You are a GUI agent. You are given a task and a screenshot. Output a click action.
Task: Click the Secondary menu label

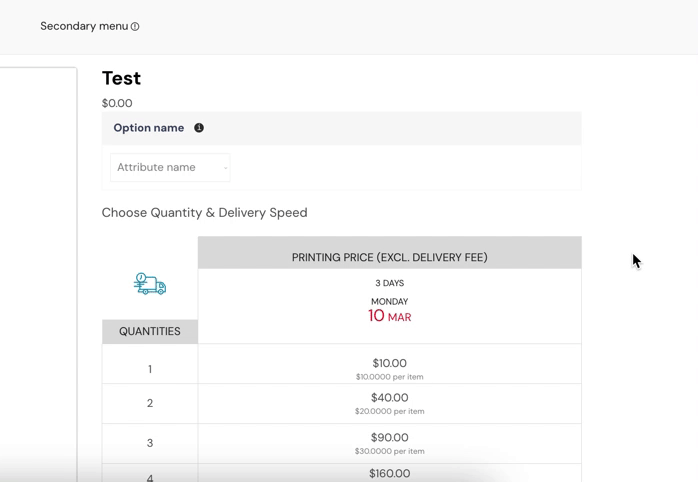coord(84,26)
